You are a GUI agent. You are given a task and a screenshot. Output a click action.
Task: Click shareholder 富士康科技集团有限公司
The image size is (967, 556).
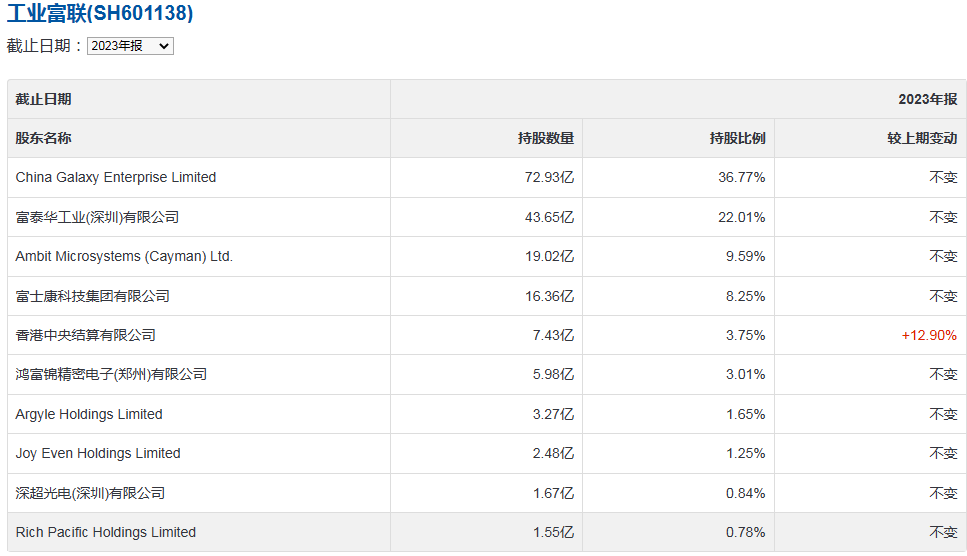[x=93, y=296]
